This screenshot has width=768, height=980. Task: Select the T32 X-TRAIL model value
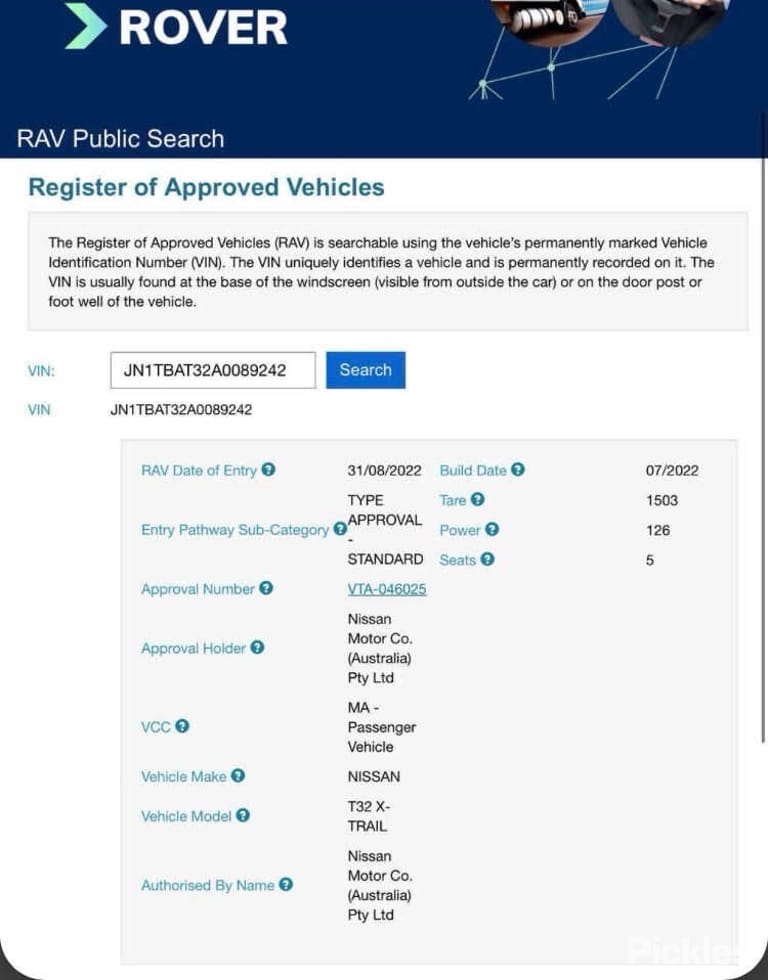369,816
